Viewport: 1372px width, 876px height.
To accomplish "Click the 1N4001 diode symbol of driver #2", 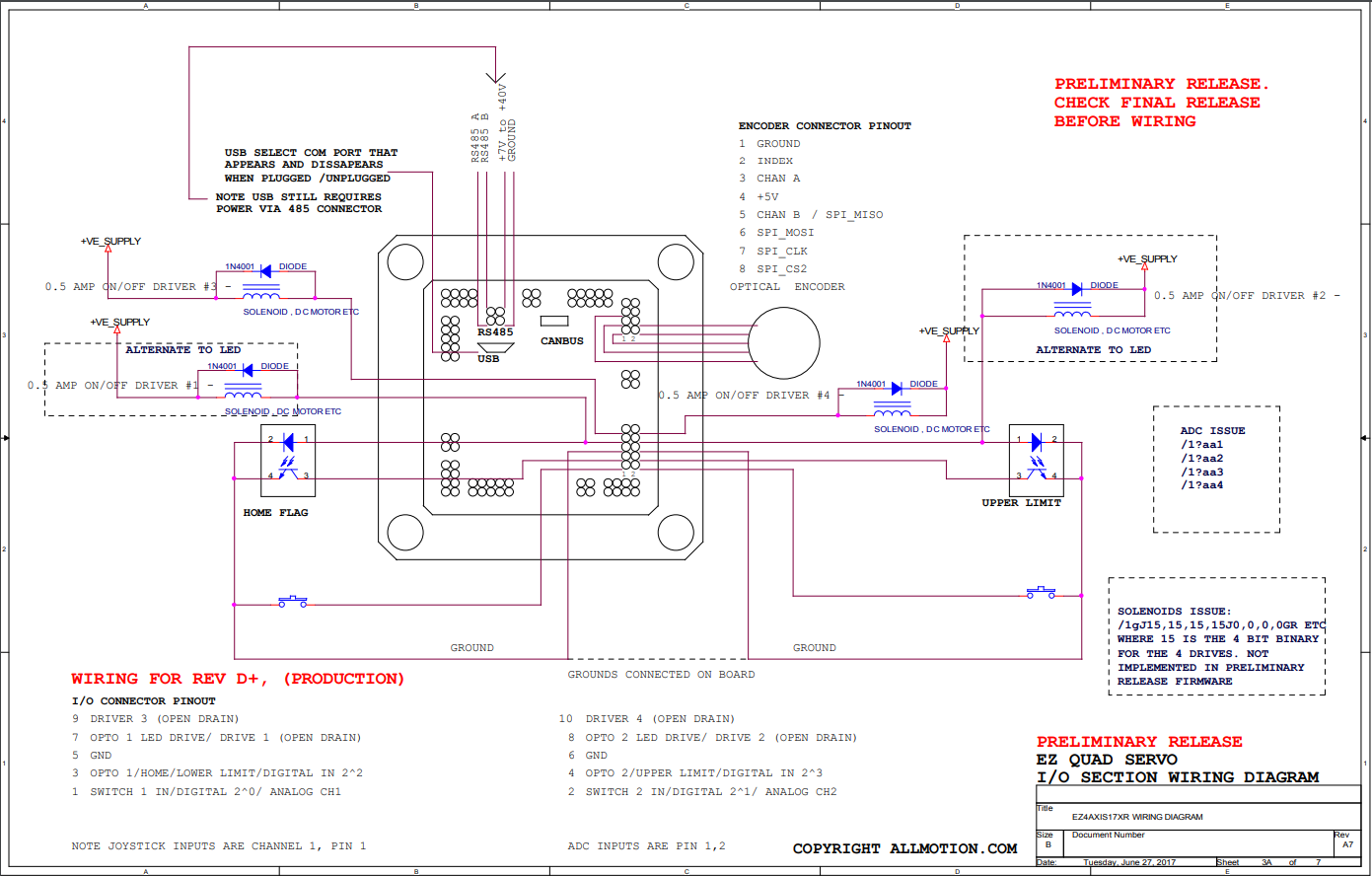I will [x=1077, y=289].
